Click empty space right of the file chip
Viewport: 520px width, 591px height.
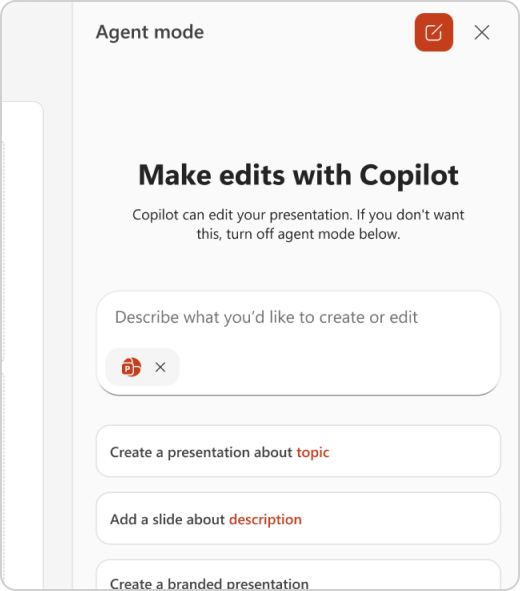pyautogui.click(x=339, y=367)
